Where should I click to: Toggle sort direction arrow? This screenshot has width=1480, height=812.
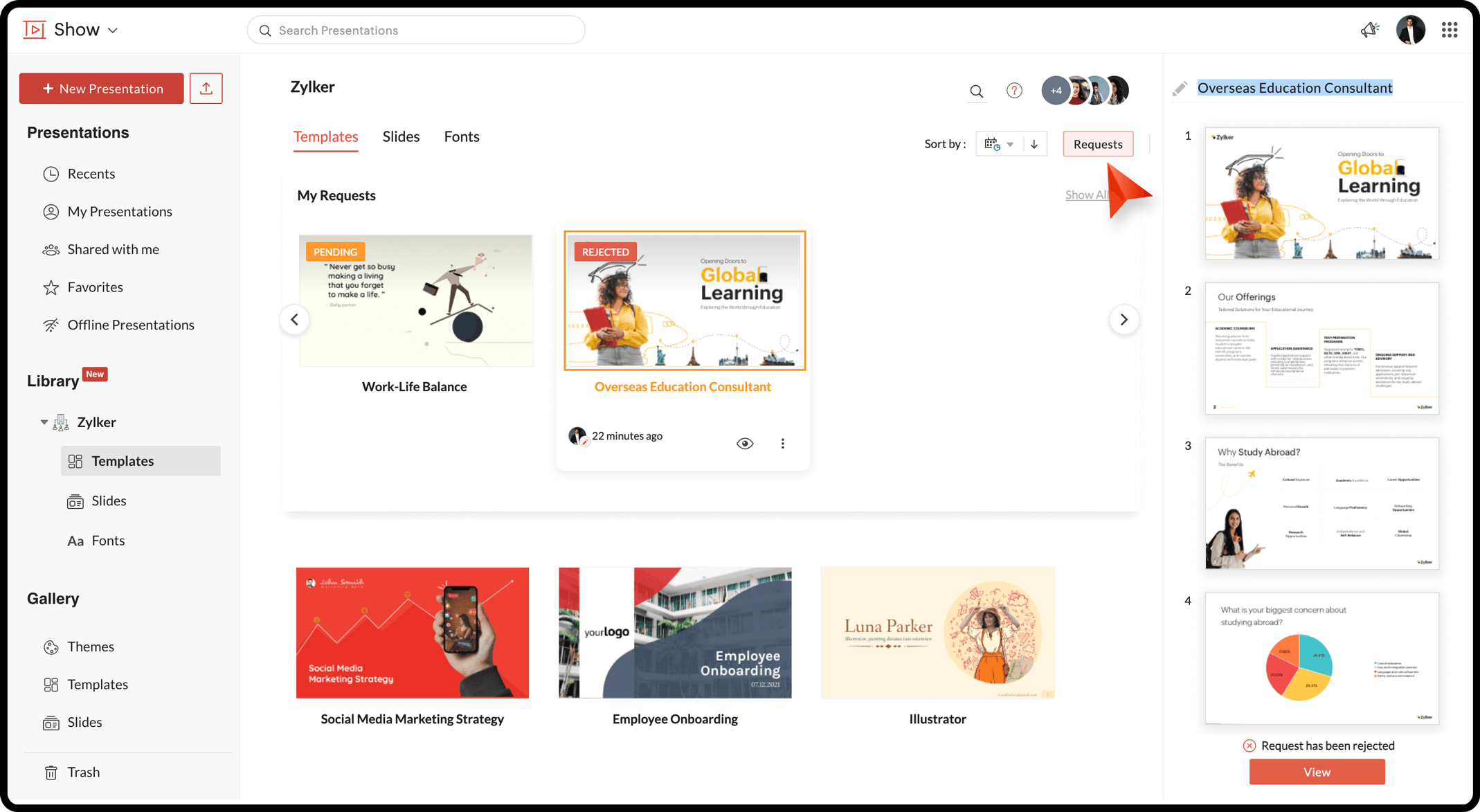coord(1034,144)
